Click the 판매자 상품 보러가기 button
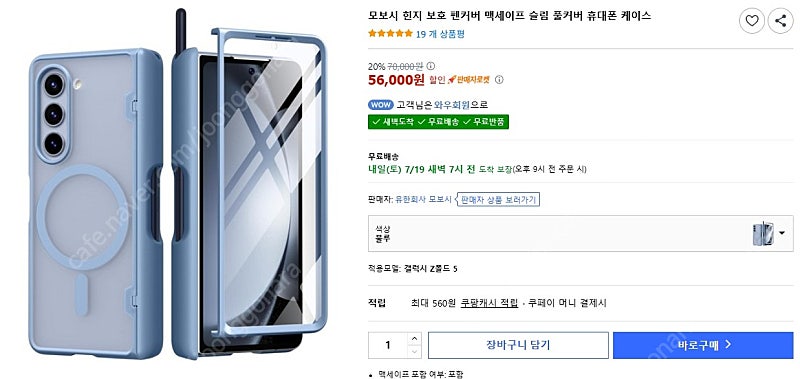 (x=497, y=199)
